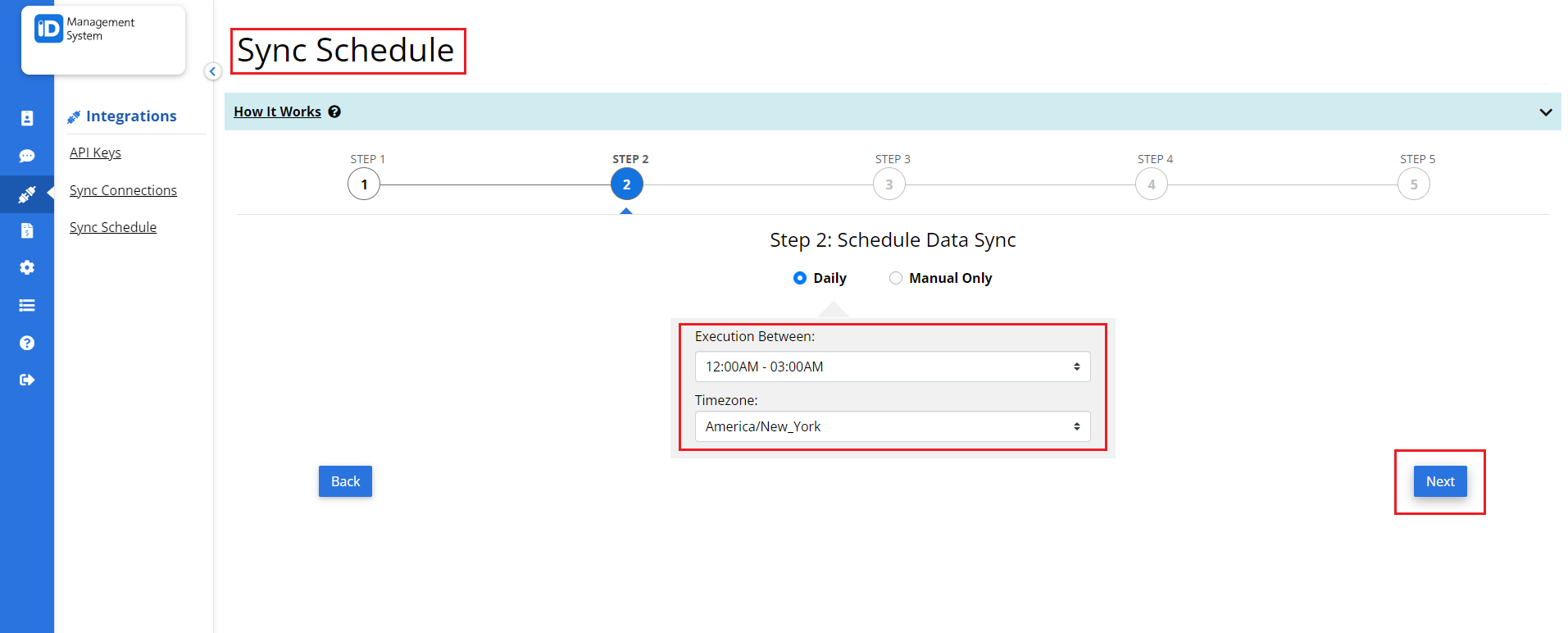Click the Step 3 circle

(889, 184)
